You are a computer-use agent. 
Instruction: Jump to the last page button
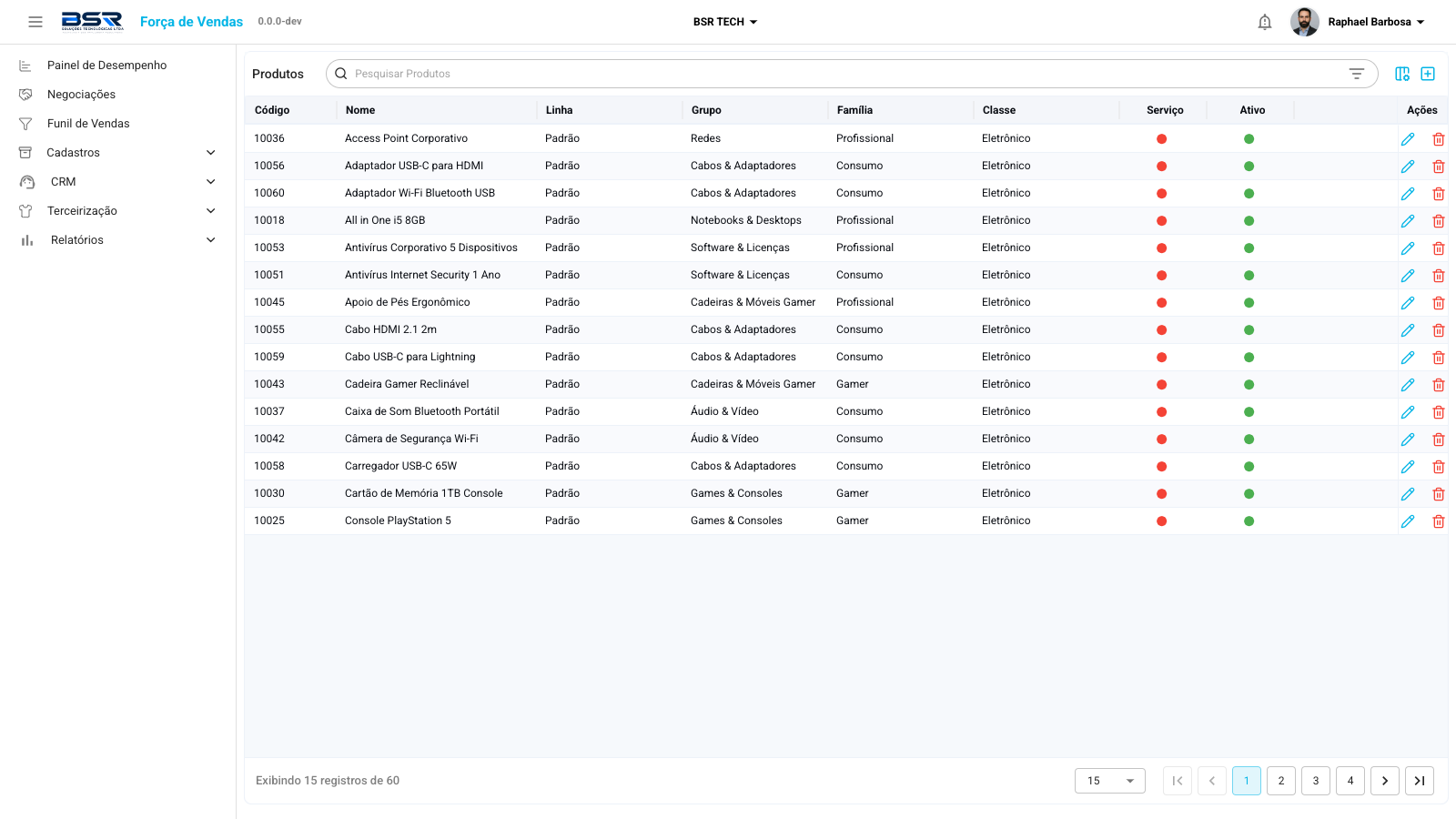(1420, 781)
